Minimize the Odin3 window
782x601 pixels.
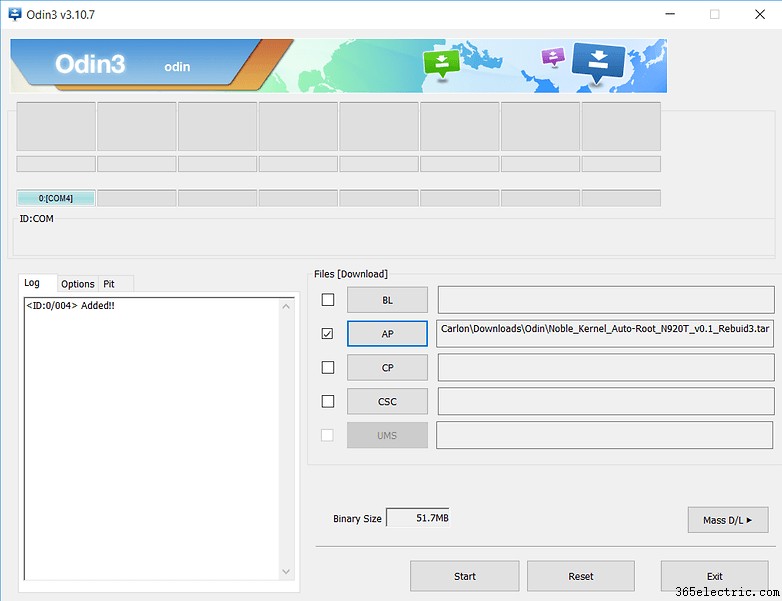[x=670, y=14]
